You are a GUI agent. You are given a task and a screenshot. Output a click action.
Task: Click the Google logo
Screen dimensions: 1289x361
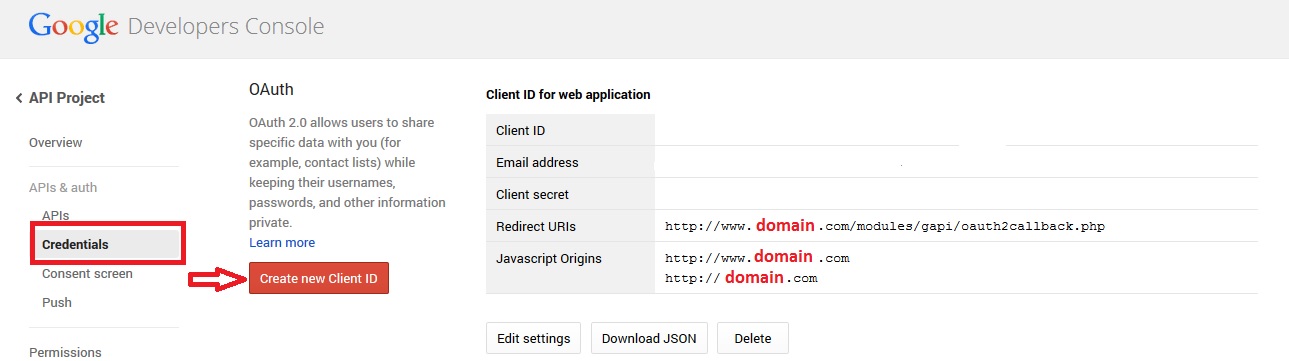[x=74, y=27]
